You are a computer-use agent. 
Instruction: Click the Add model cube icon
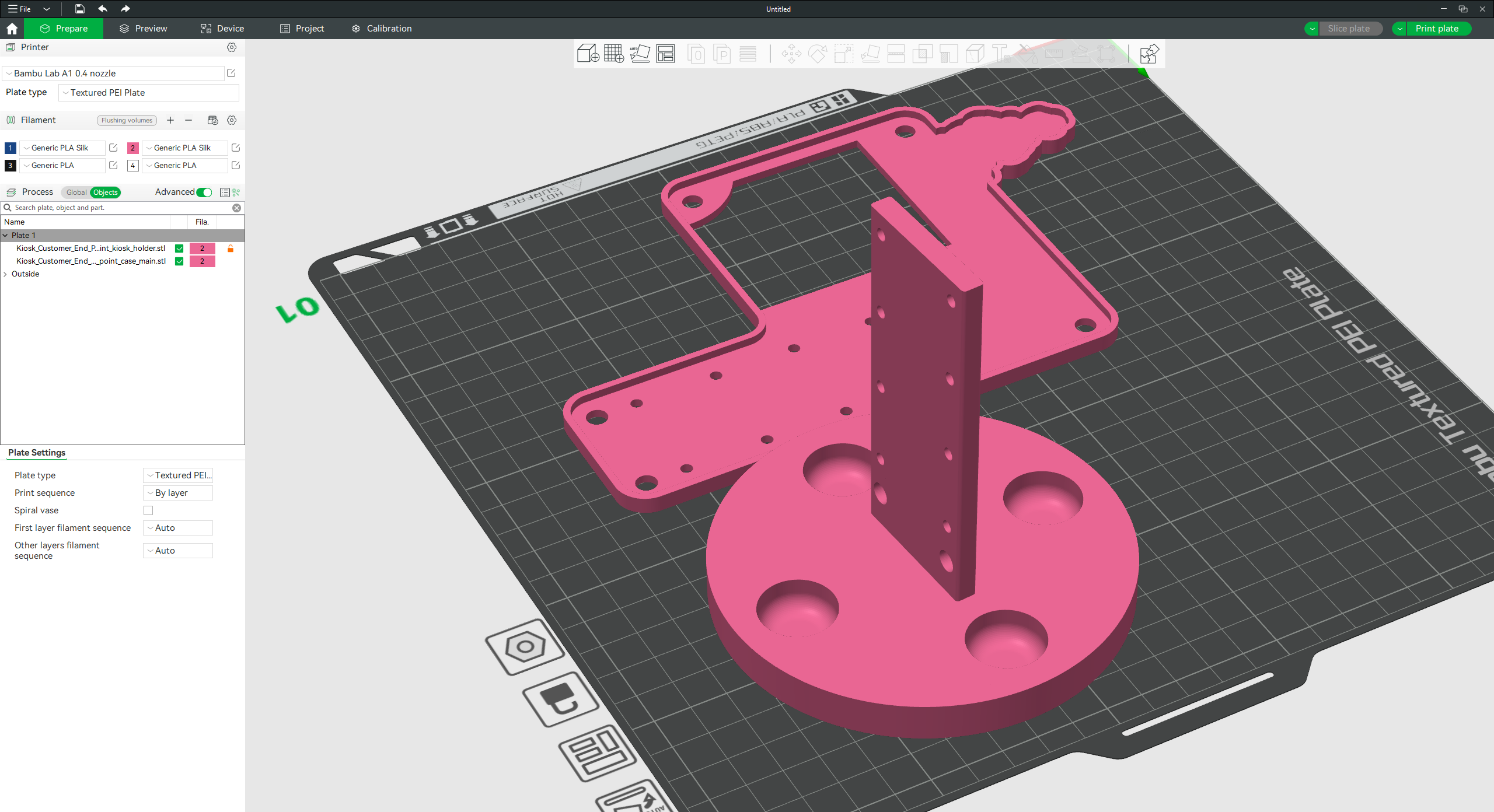coord(588,54)
